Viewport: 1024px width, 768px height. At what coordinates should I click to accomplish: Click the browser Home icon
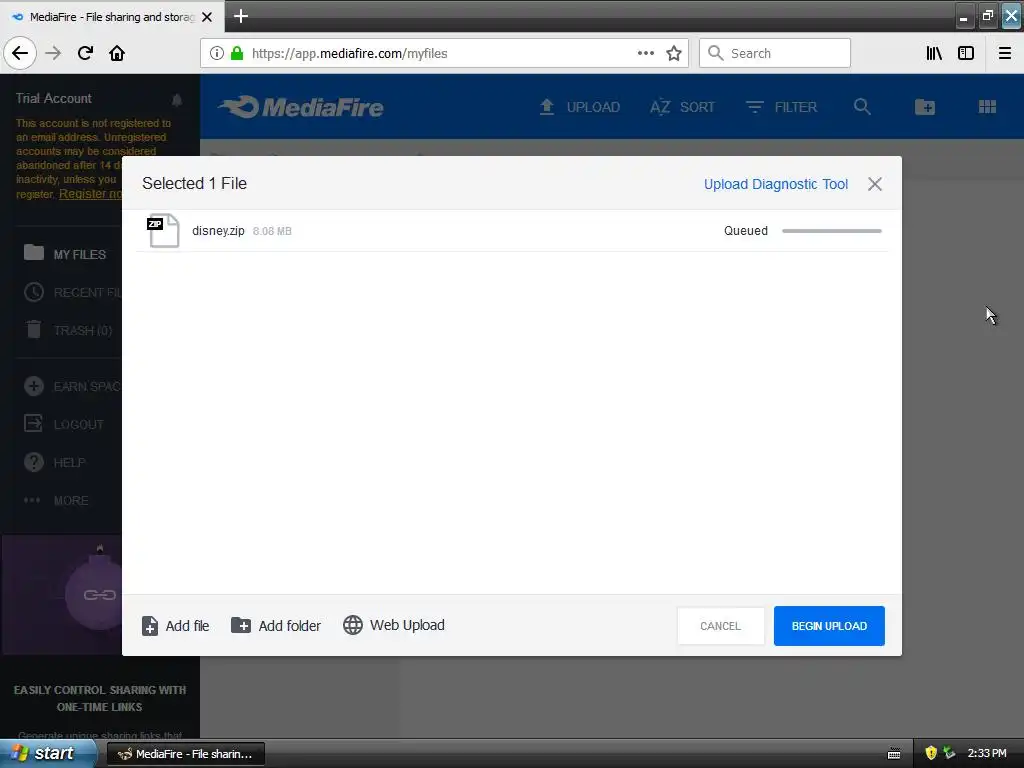click(x=117, y=53)
